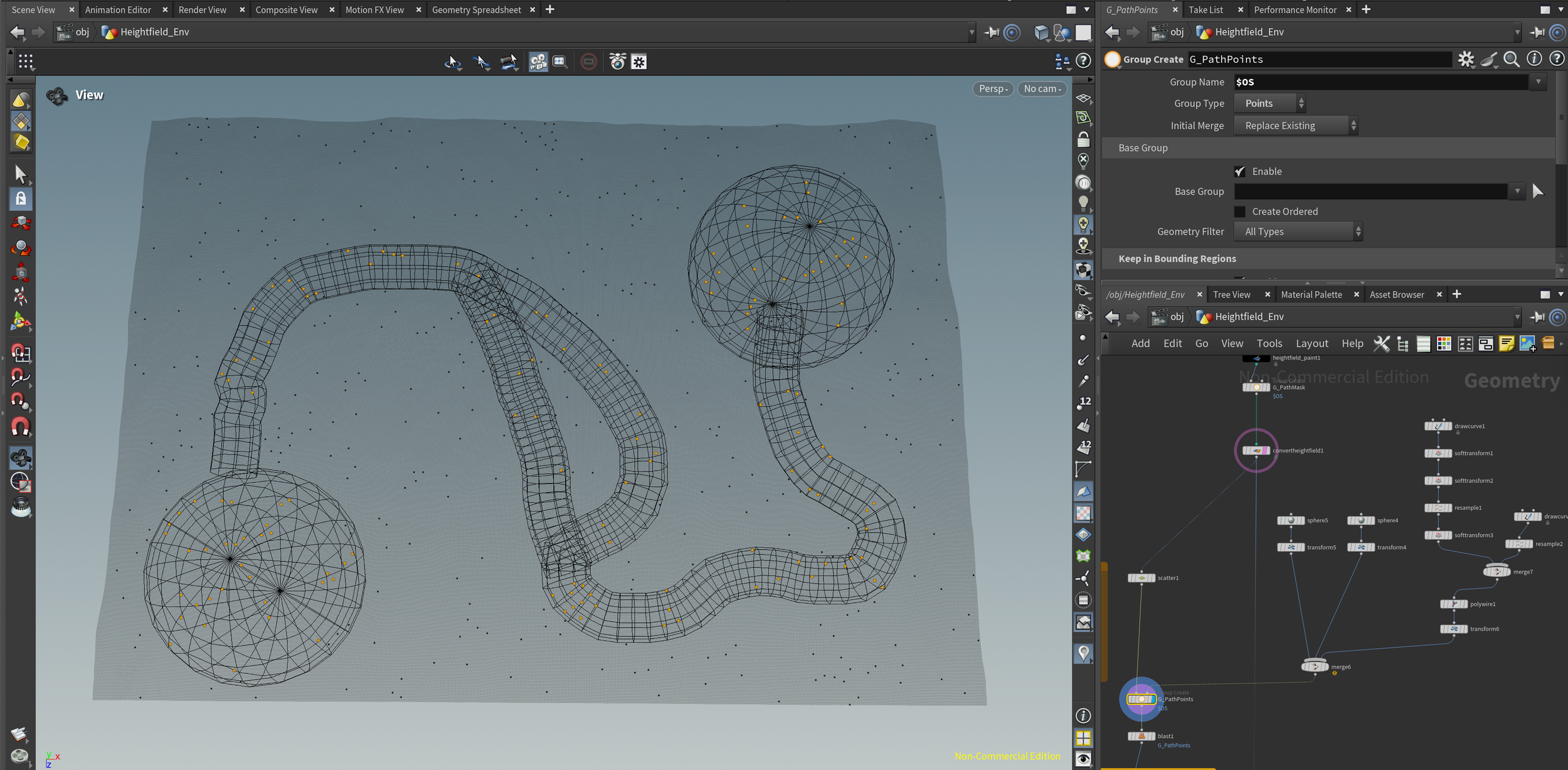Uncheck the Base Group Enable checkbox
Image resolution: width=1568 pixels, height=770 pixels.
1240,171
